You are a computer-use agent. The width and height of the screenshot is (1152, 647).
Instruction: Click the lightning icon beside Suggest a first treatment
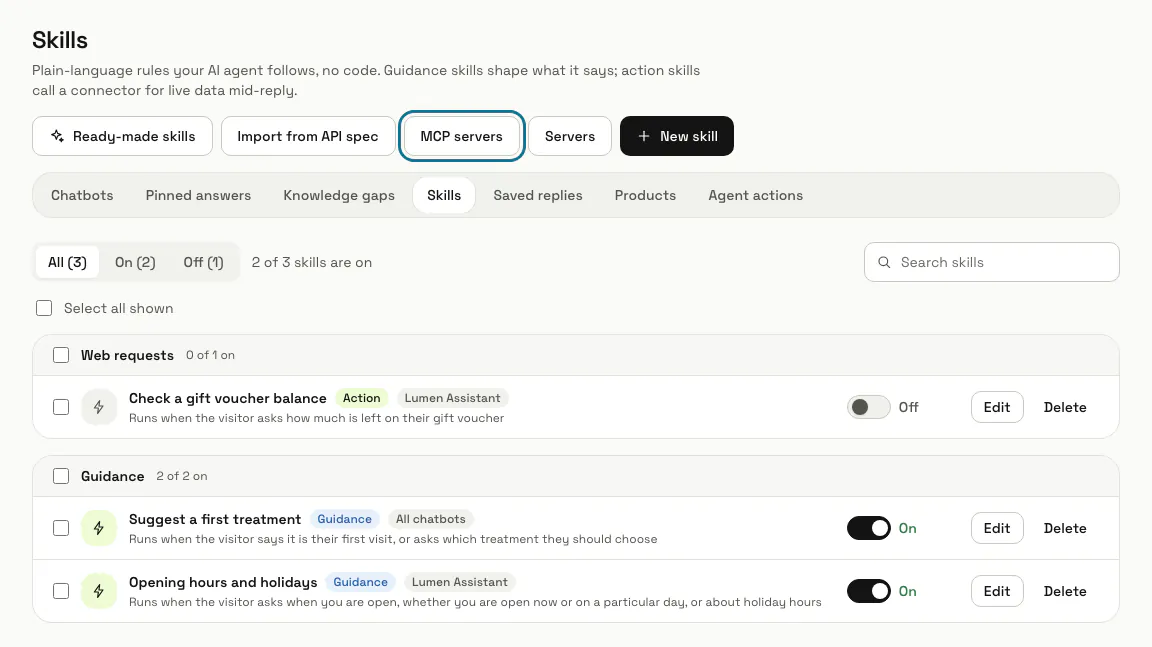(98, 528)
